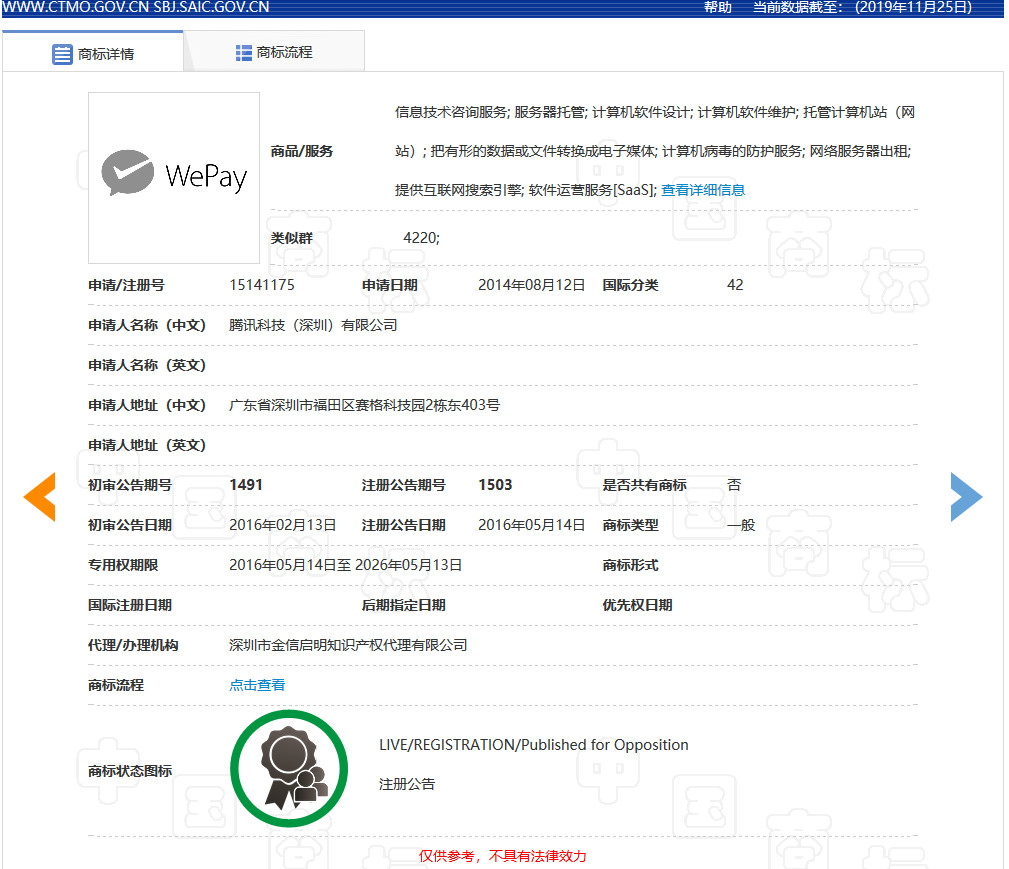This screenshot has height=869, width=1009.
Task: Select exclusive right period 2016年05月14日至 2026年05月13日
Action: click(x=346, y=565)
